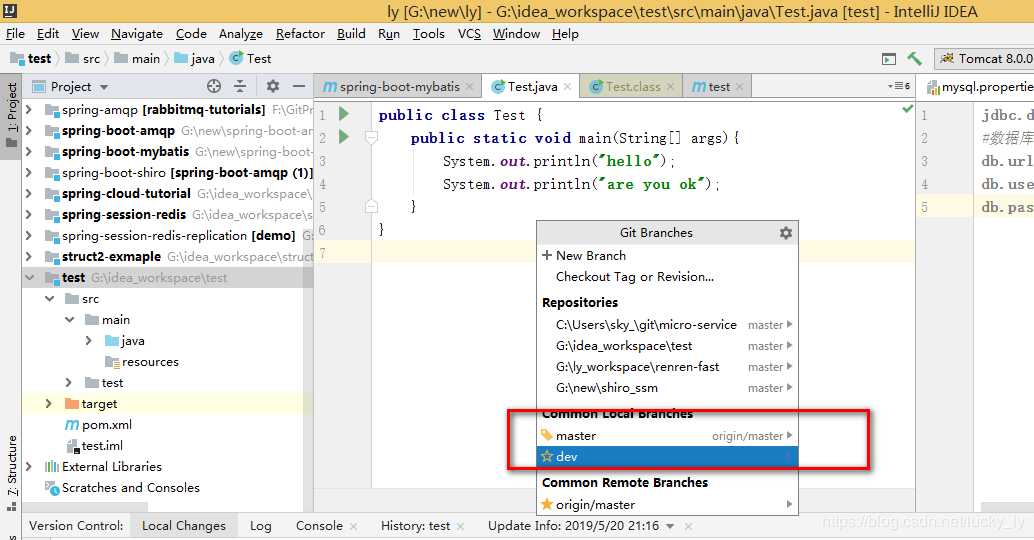Image resolution: width=1034 pixels, height=540 pixels.
Task: Expand the spring-cloud-tutorial project node
Action: point(29,194)
